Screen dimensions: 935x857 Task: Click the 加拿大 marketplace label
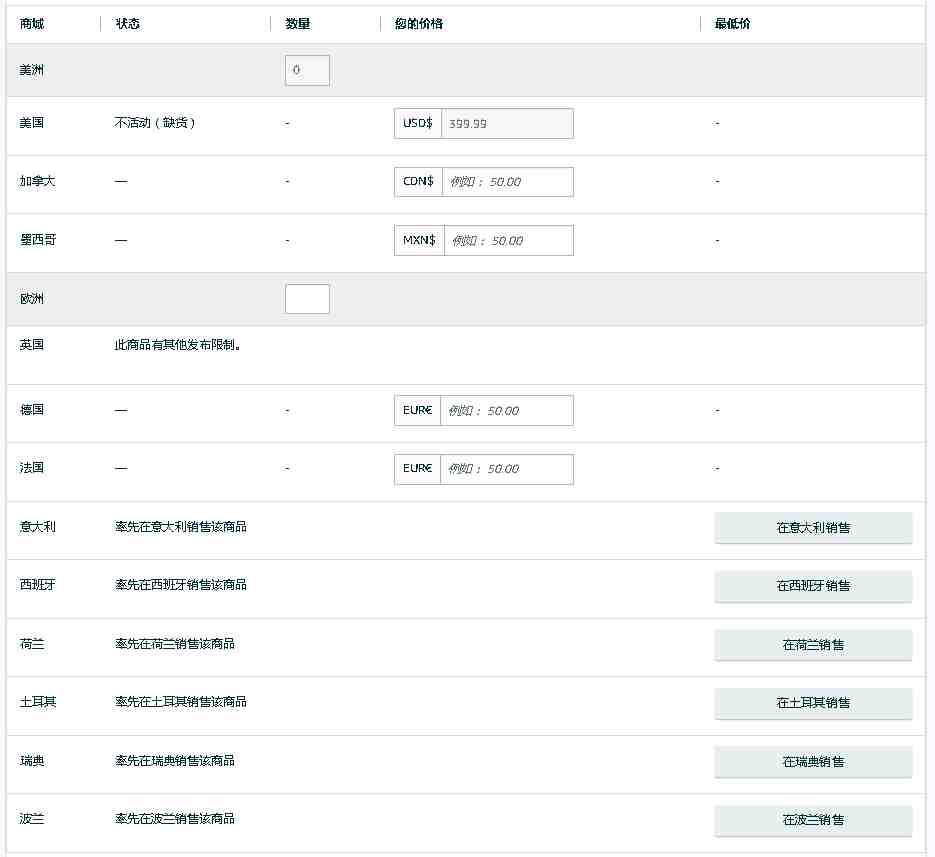pyautogui.click(x=38, y=181)
